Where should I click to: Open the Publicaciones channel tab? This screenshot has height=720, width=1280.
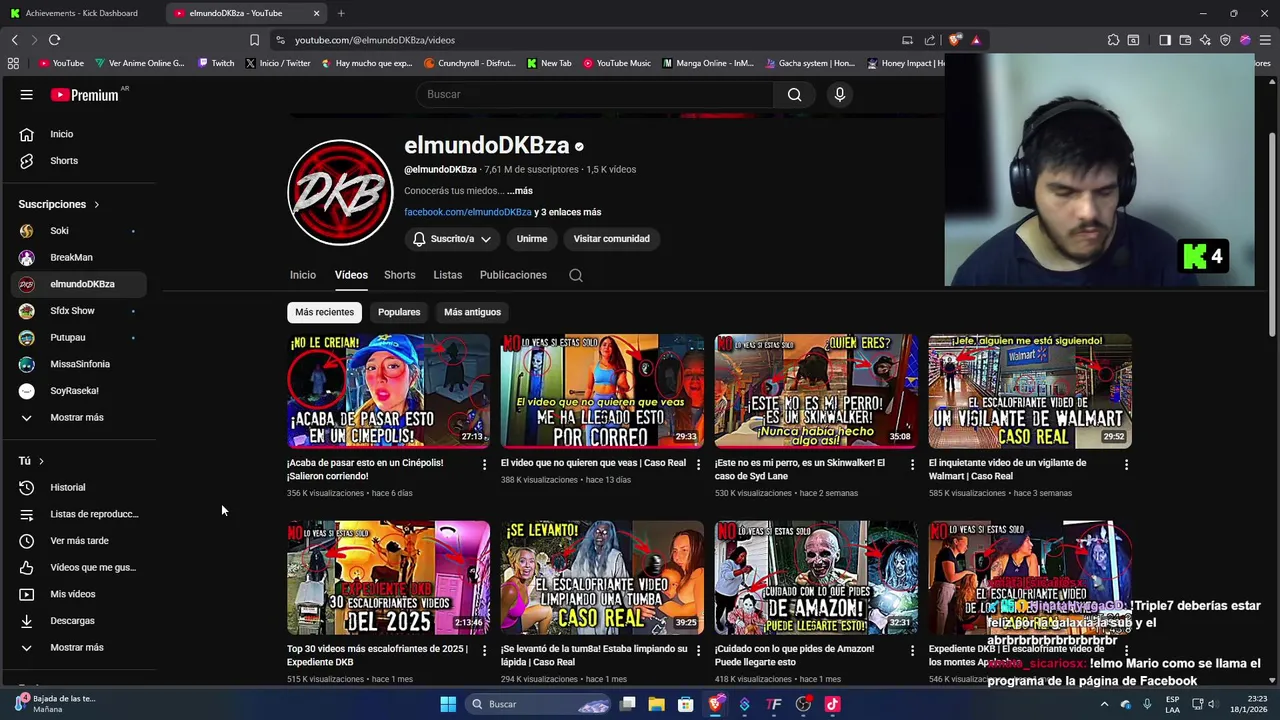513,275
